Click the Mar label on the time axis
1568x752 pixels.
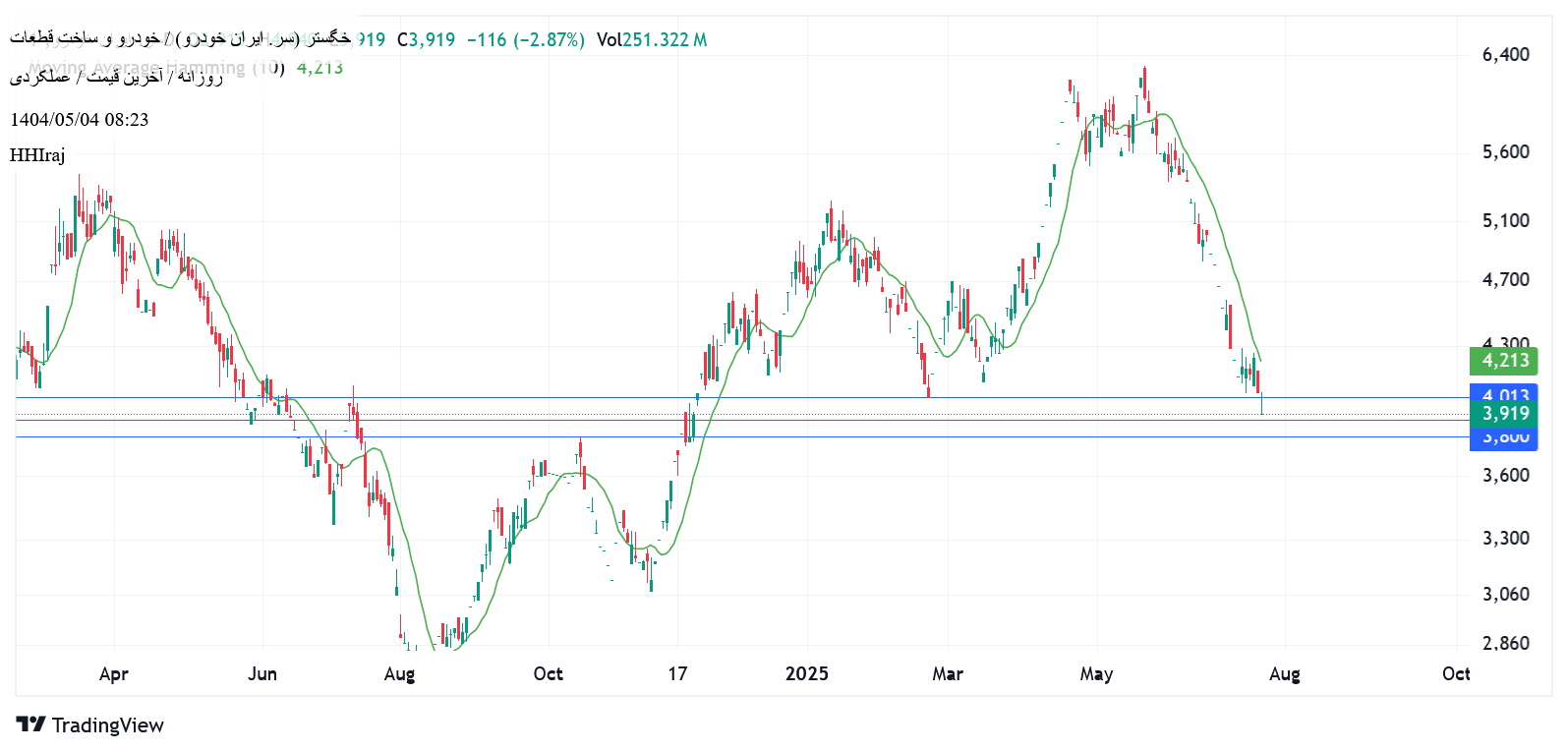point(948,674)
